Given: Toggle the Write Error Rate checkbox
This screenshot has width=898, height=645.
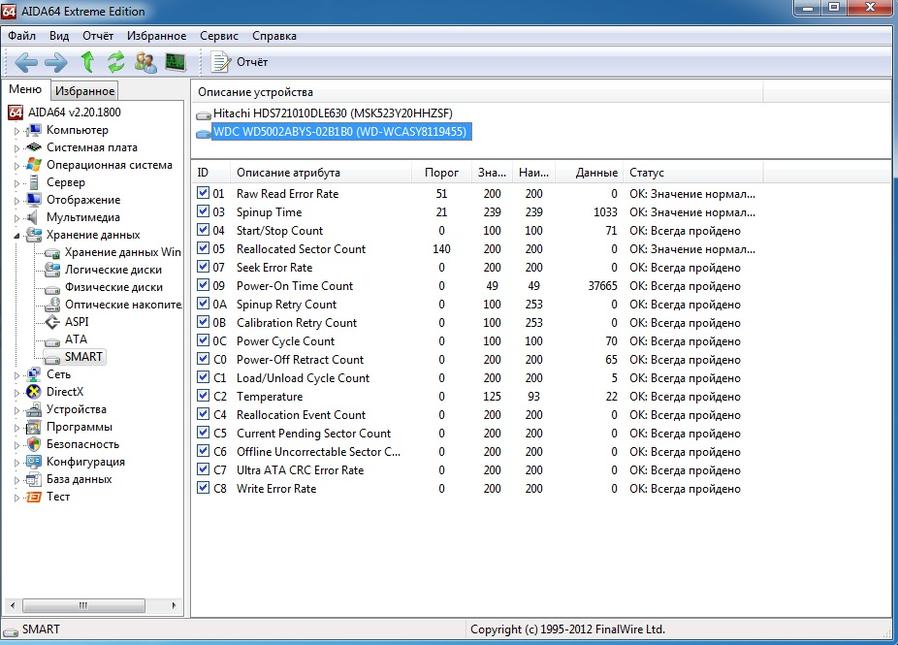Looking at the screenshot, I should [203, 487].
